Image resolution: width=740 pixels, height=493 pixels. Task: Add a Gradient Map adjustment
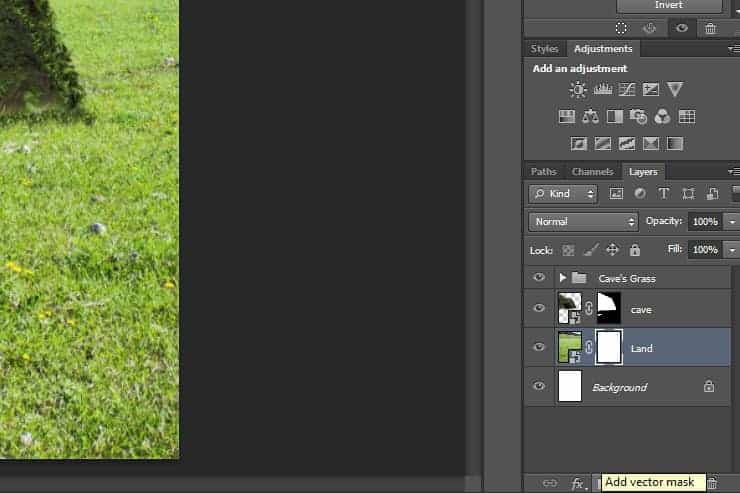(675, 143)
